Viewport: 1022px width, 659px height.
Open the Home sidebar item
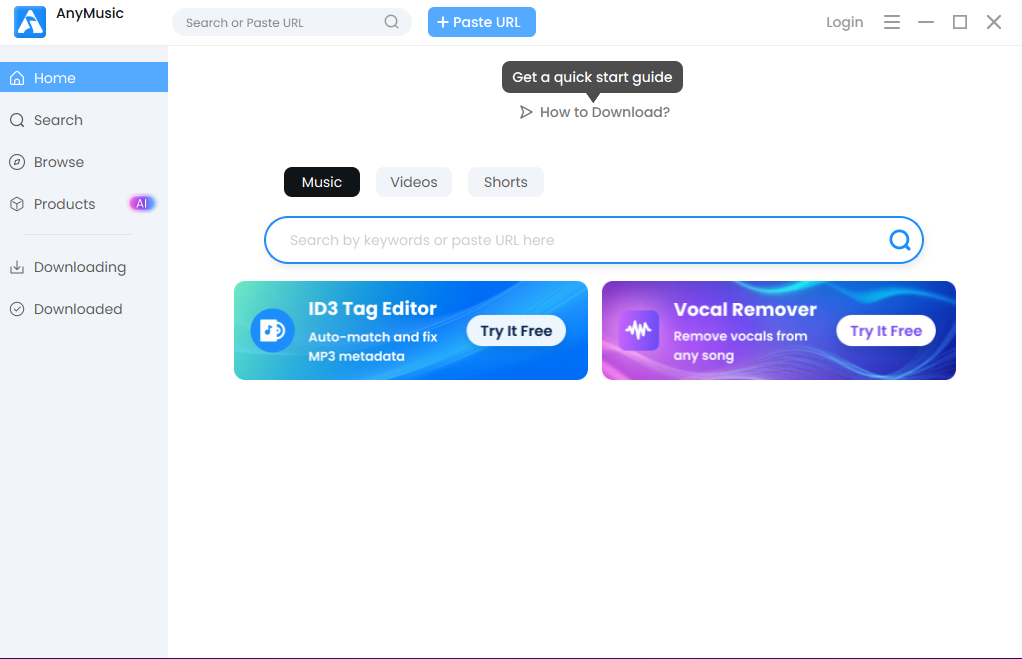[84, 78]
